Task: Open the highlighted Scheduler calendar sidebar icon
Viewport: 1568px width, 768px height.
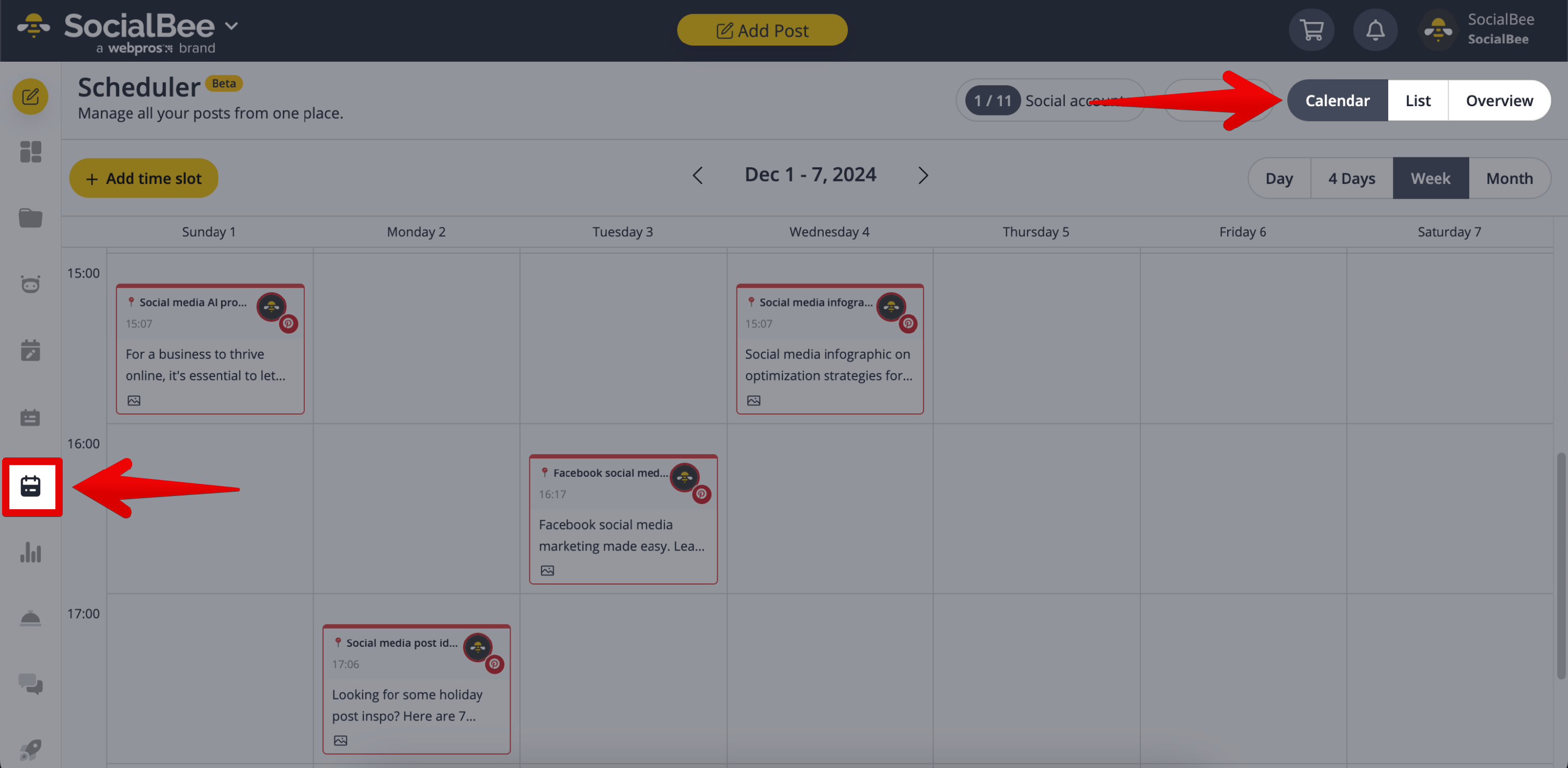Action: (30, 487)
